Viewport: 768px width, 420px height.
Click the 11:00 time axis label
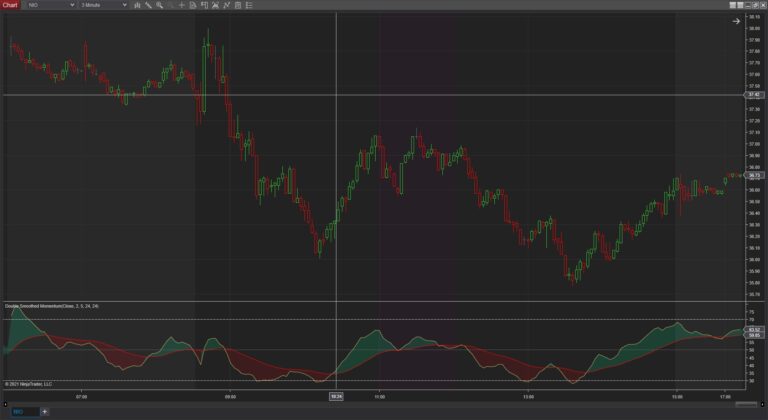point(379,397)
